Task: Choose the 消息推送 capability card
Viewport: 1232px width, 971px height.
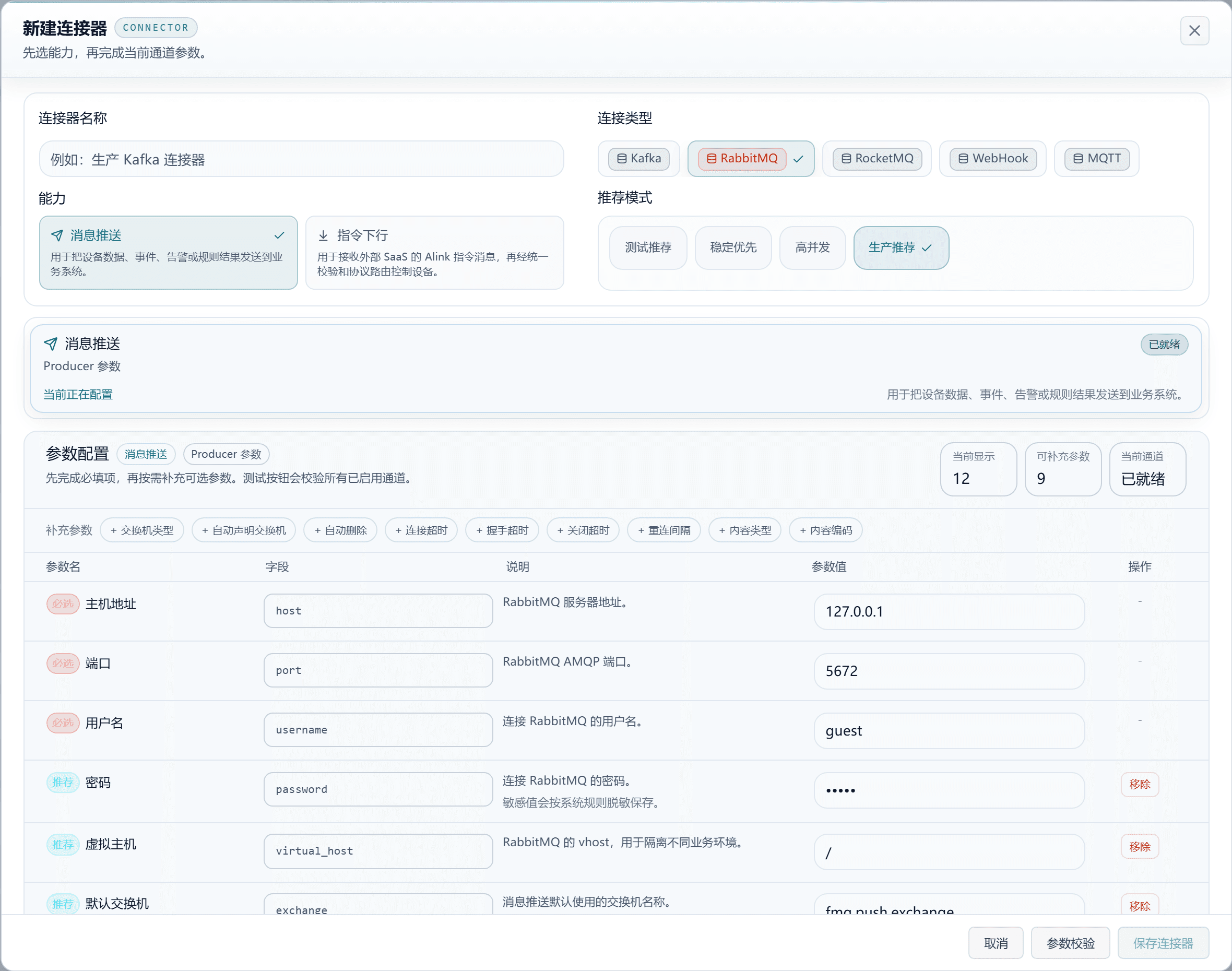Action: [168, 253]
